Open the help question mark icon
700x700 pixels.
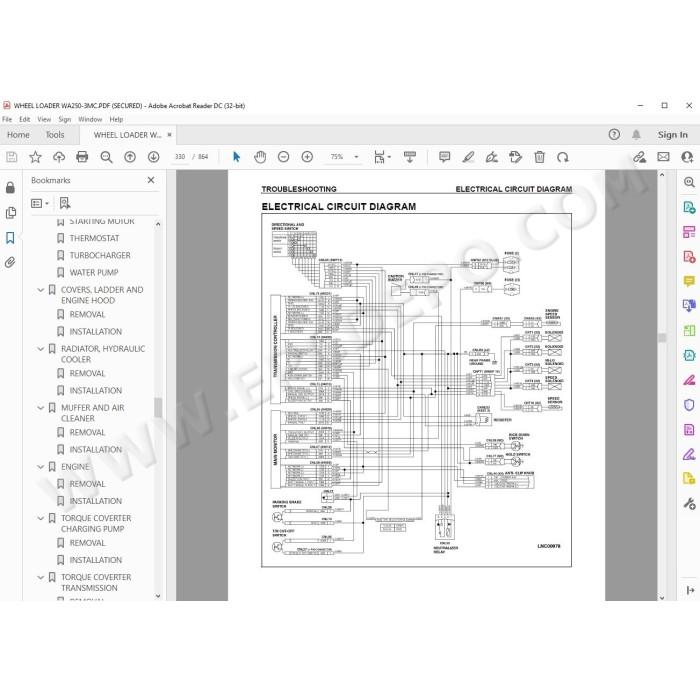pos(614,134)
